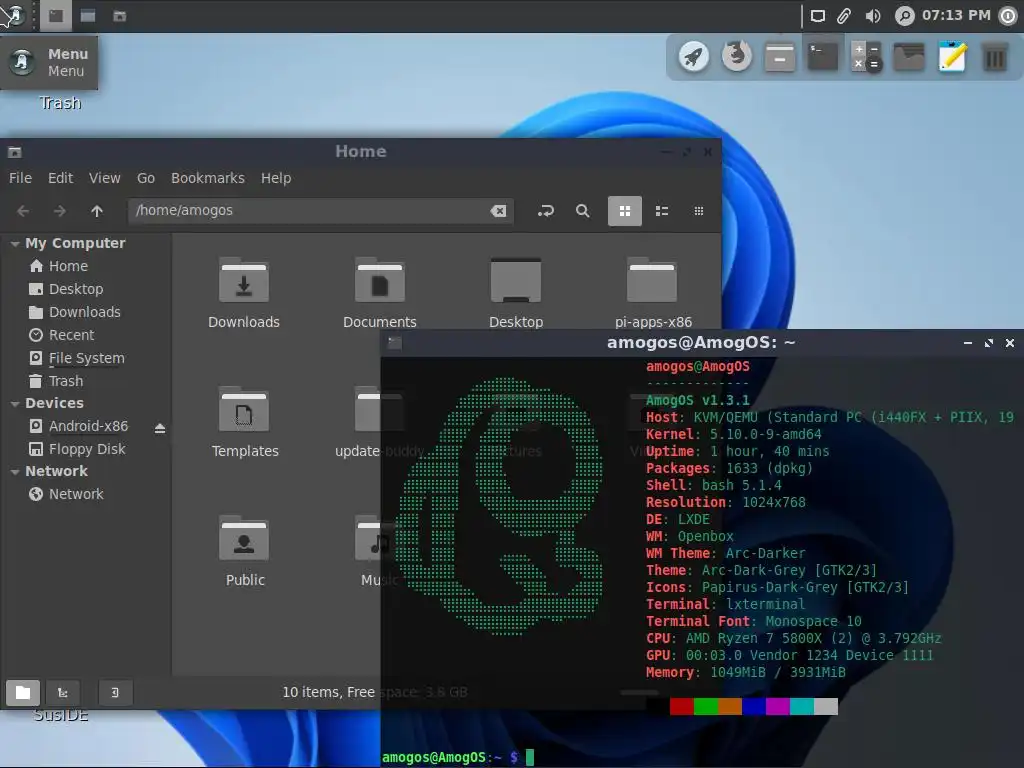
Task: Toggle location entry mode button
Action: pos(545,211)
